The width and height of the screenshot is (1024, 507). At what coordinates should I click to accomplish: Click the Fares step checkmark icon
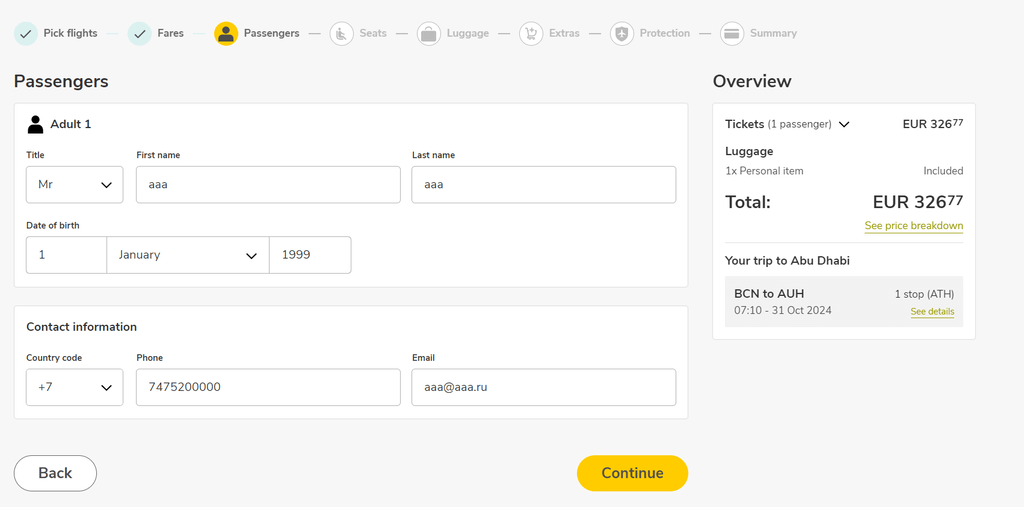pos(139,33)
